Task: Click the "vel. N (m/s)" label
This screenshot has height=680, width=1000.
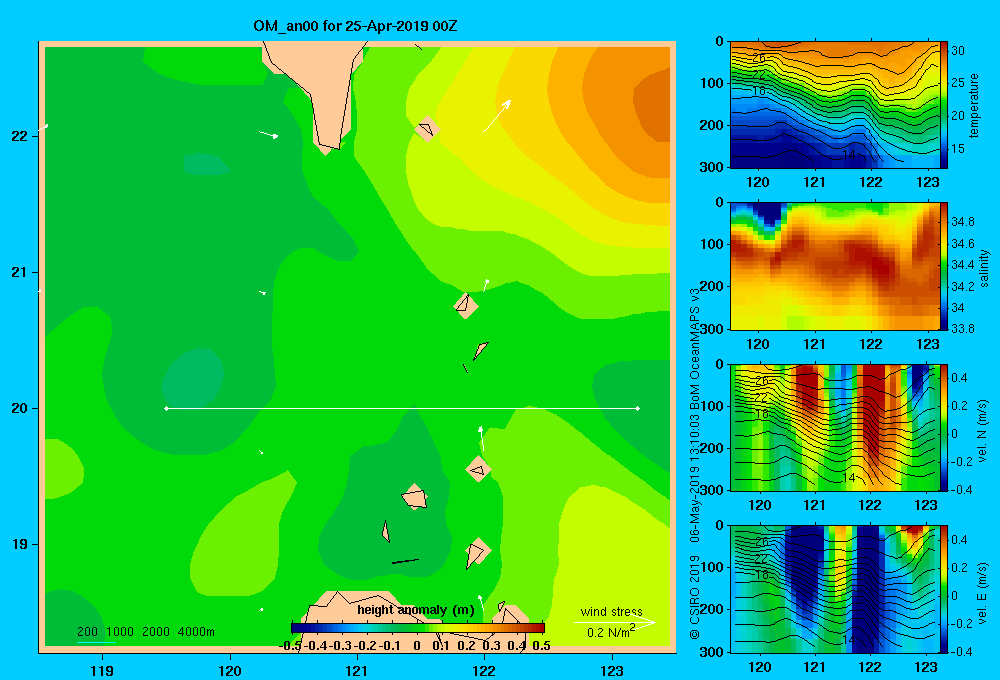Action: tap(983, 431)
